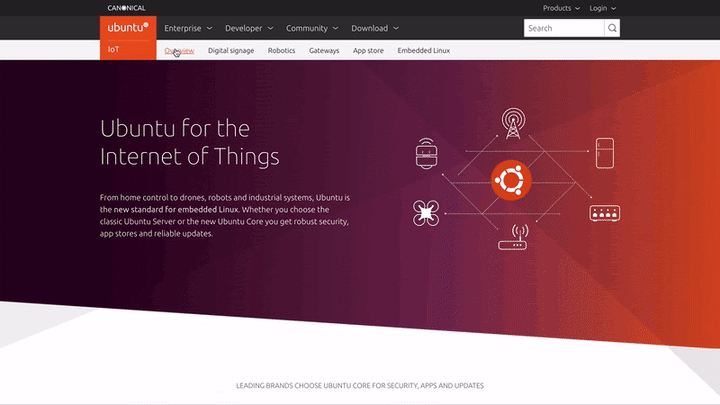This screenshot has height=405, width=720.
Task: Click the network switch icon
Action: point(605,213)
